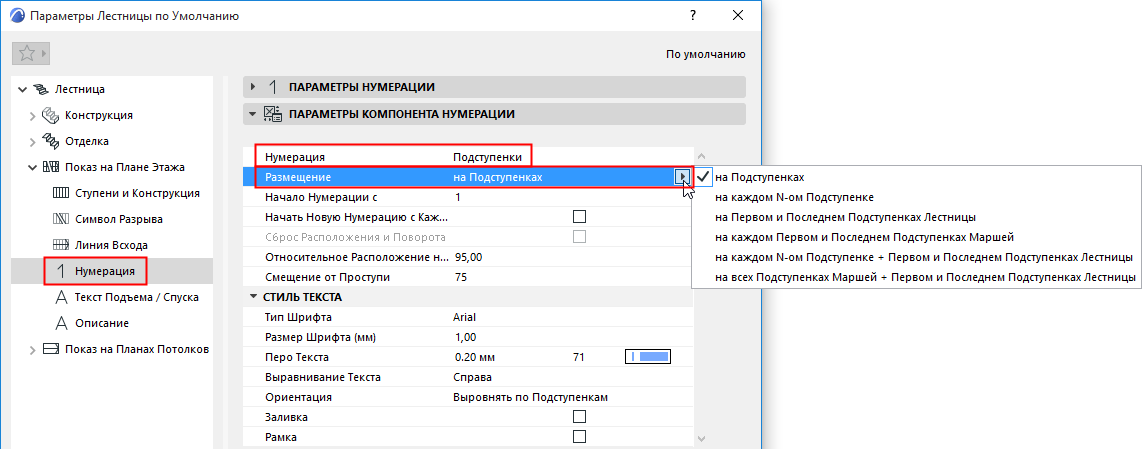
Task: Click the Линия Всхода icon
Action: (61, 245)
